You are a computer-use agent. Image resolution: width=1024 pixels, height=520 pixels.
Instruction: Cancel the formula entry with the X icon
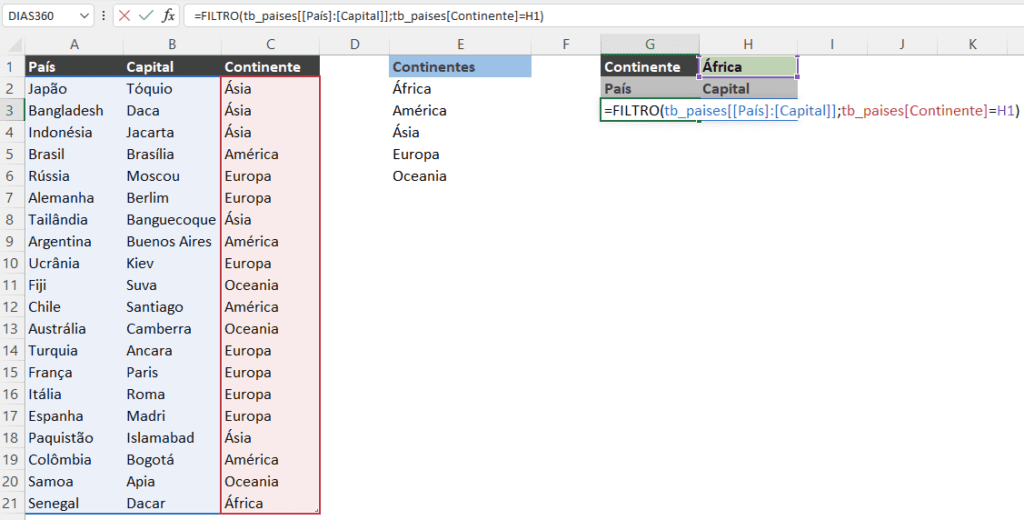click(x=125, y=16)
